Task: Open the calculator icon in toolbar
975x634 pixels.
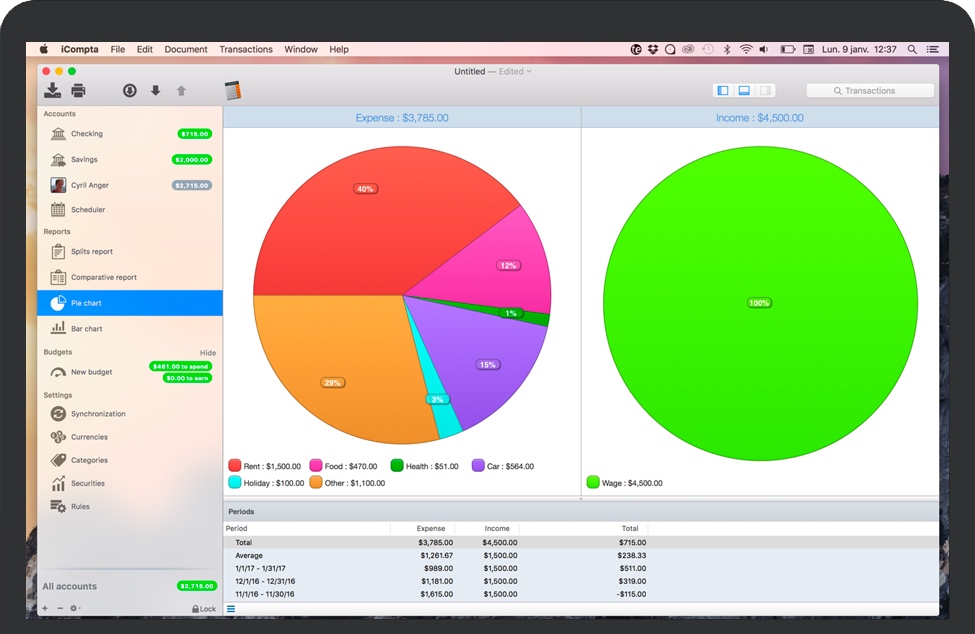Action: tap(233, 91)
